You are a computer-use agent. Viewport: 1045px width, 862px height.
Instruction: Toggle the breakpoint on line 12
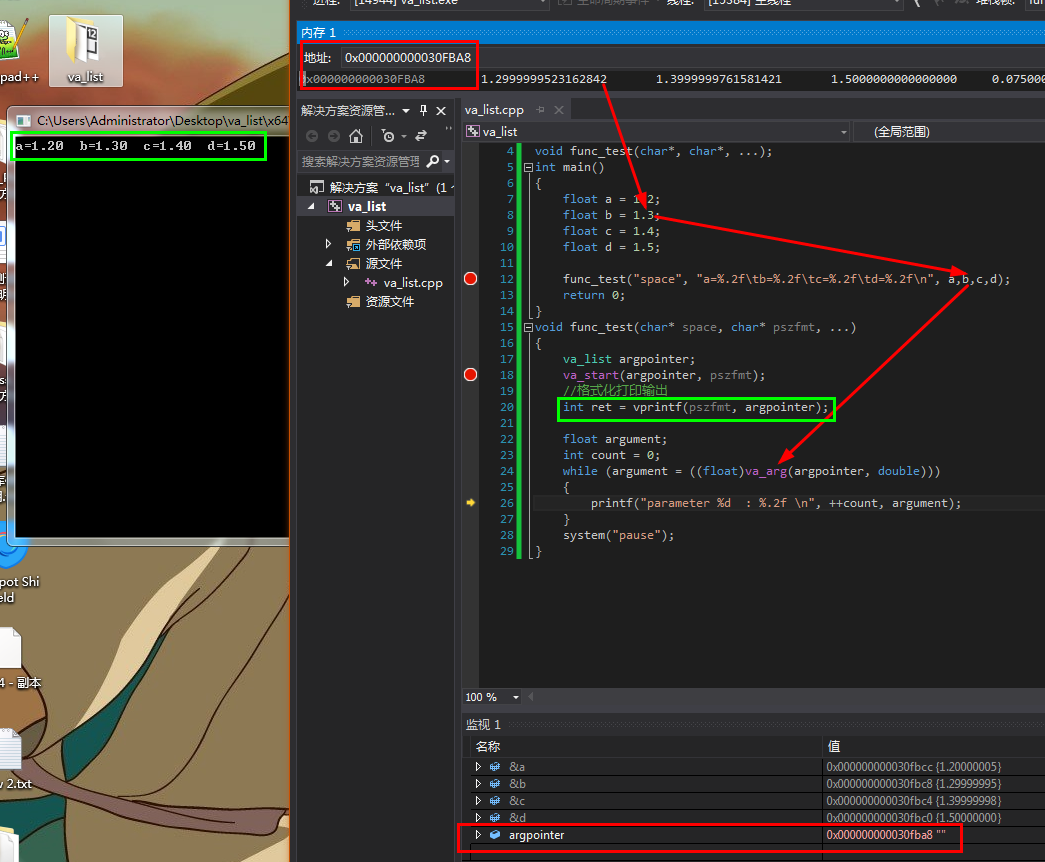[471, 279]
